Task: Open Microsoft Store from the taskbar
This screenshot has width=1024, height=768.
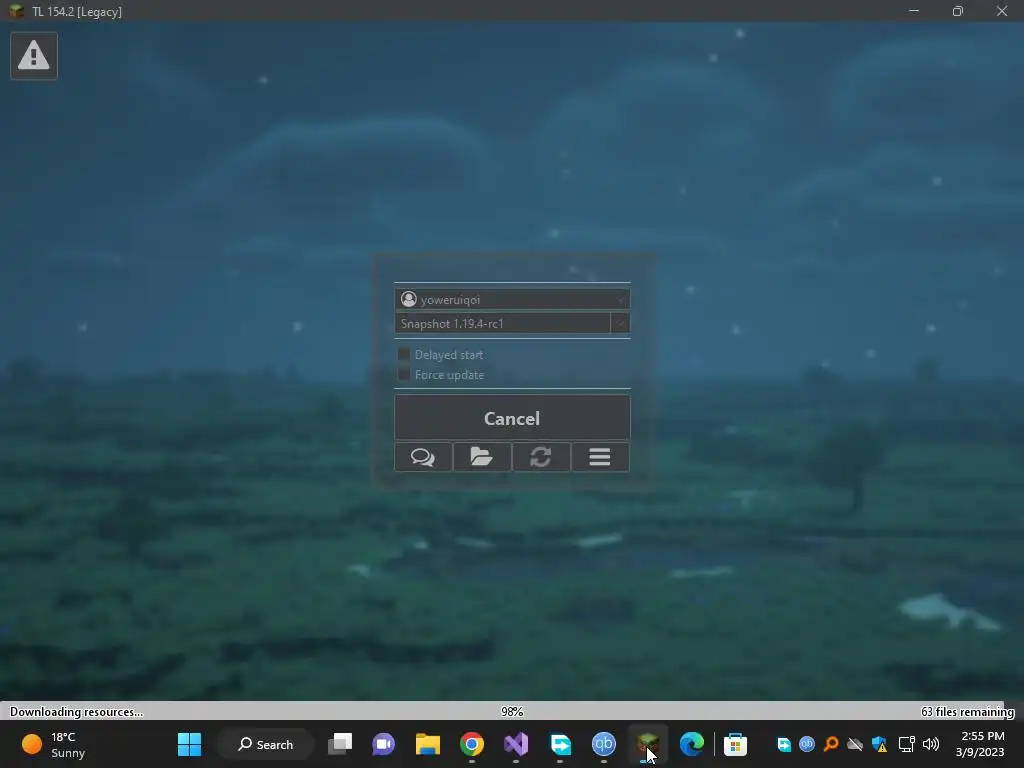Action: click(x=735, y=744)
